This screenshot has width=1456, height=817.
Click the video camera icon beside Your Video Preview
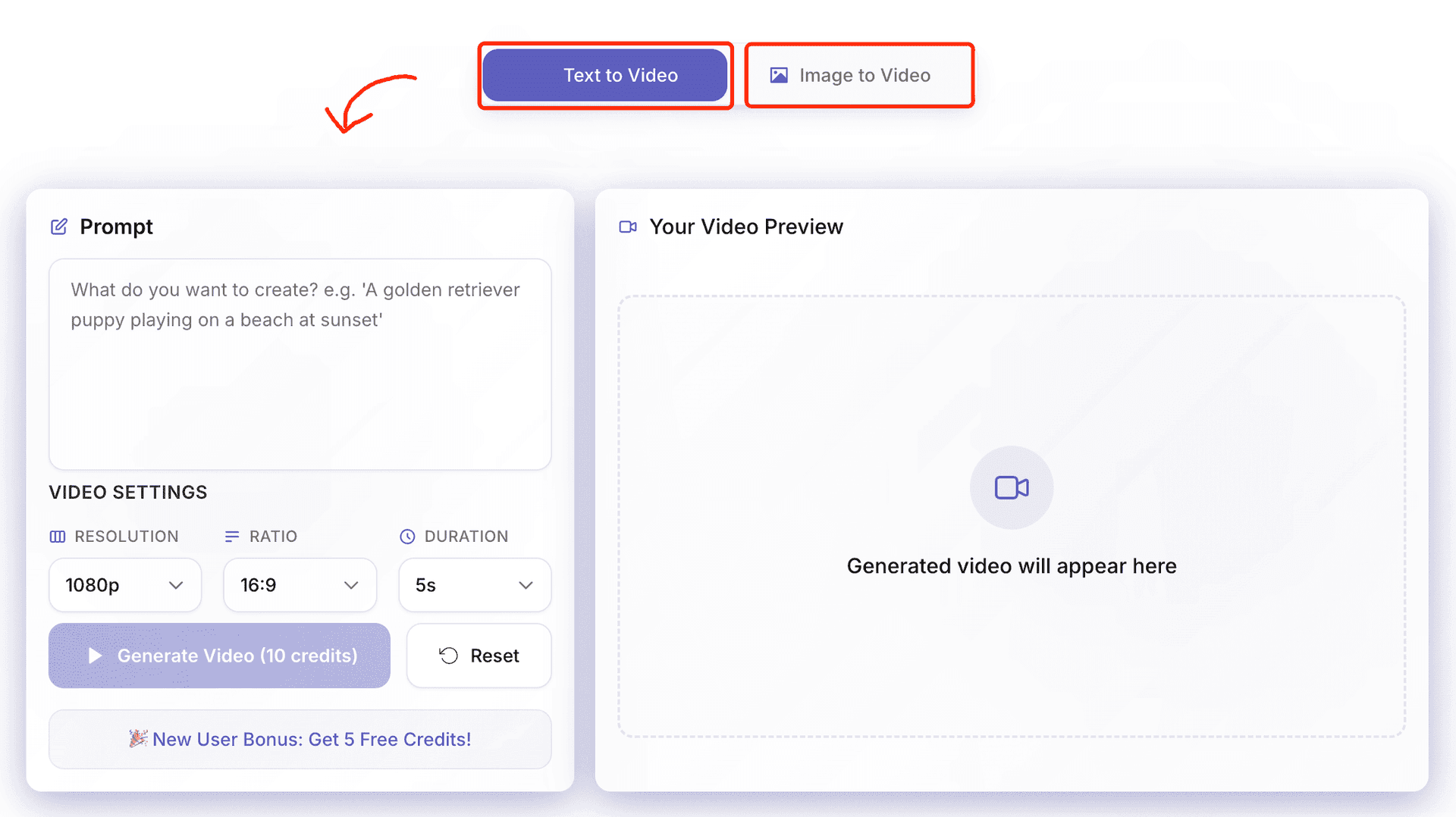[x=628, y=227]
